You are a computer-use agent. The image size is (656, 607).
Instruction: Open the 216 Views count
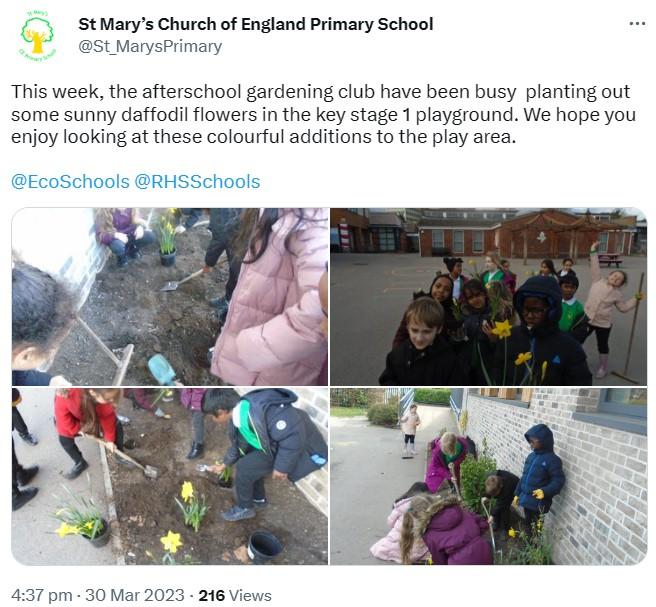[x=235, y=595]
